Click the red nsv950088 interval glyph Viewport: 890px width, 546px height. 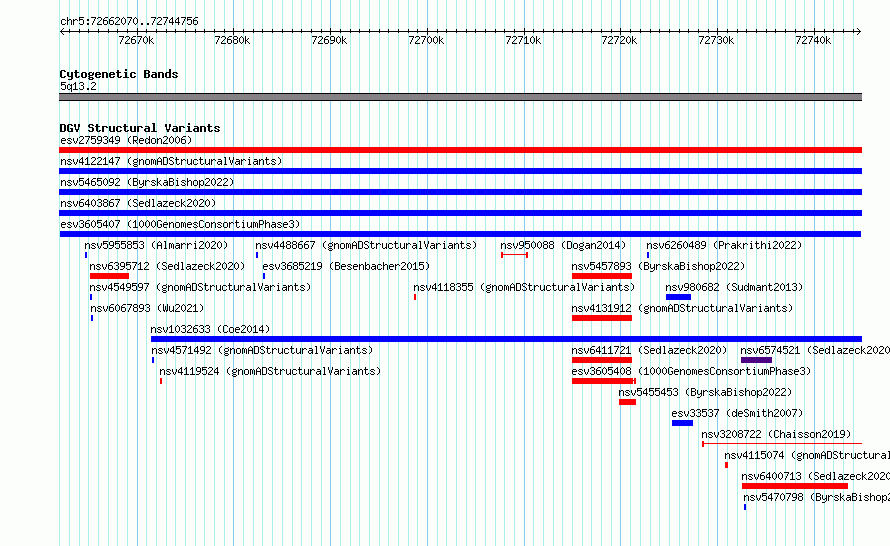click(514, 255)
